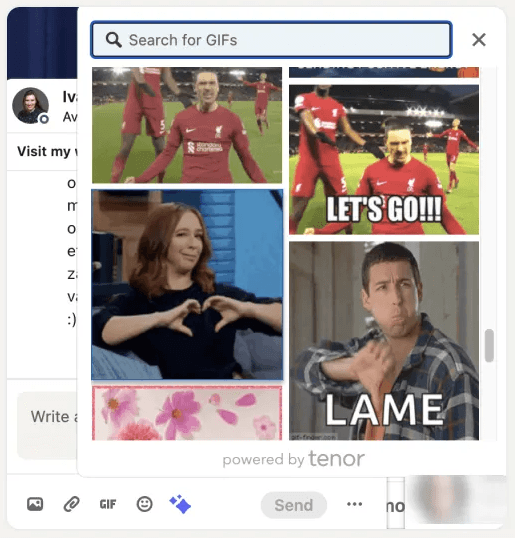Viewport: 515px width, 538px height.
Task: Select the LET'S GO!!! soccer GIF
Action: tap(384, 160)
